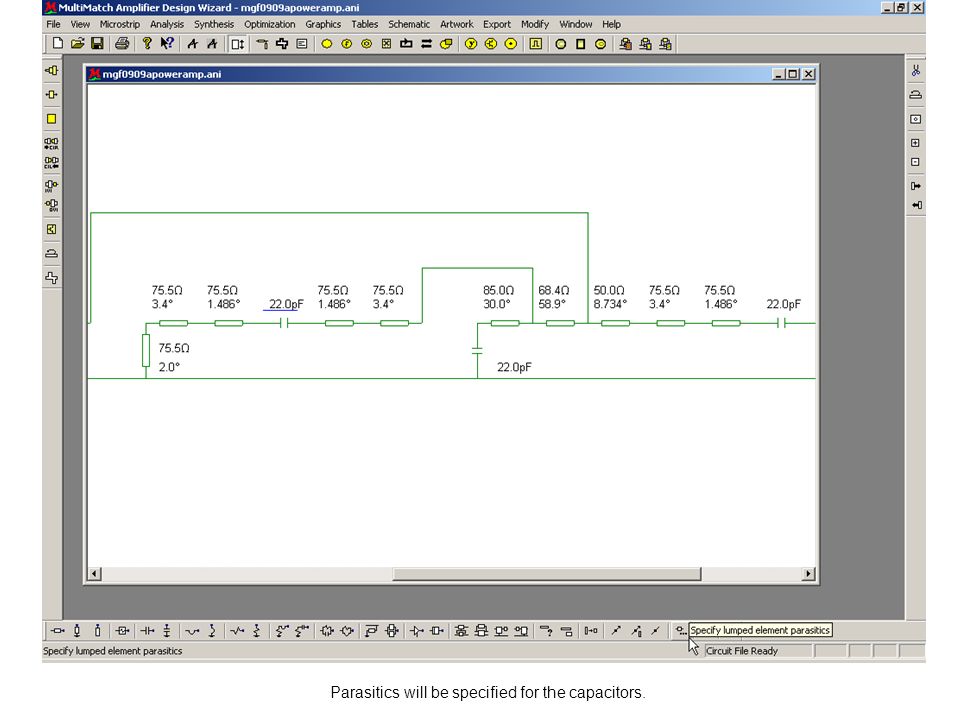Screen dimensions: 960x720
Task: Open the Microstrip menu
Action: pos(119,24)
